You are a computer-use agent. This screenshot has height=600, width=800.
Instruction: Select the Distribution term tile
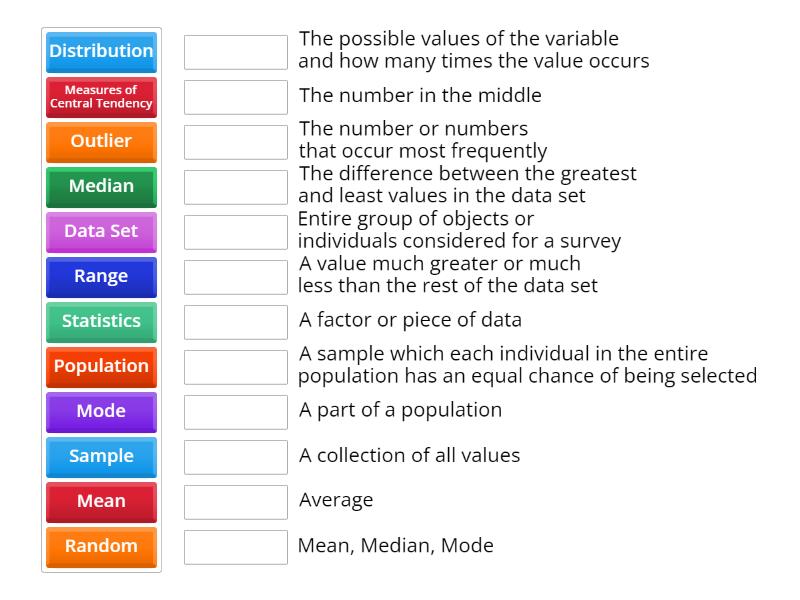coord(100,52)
